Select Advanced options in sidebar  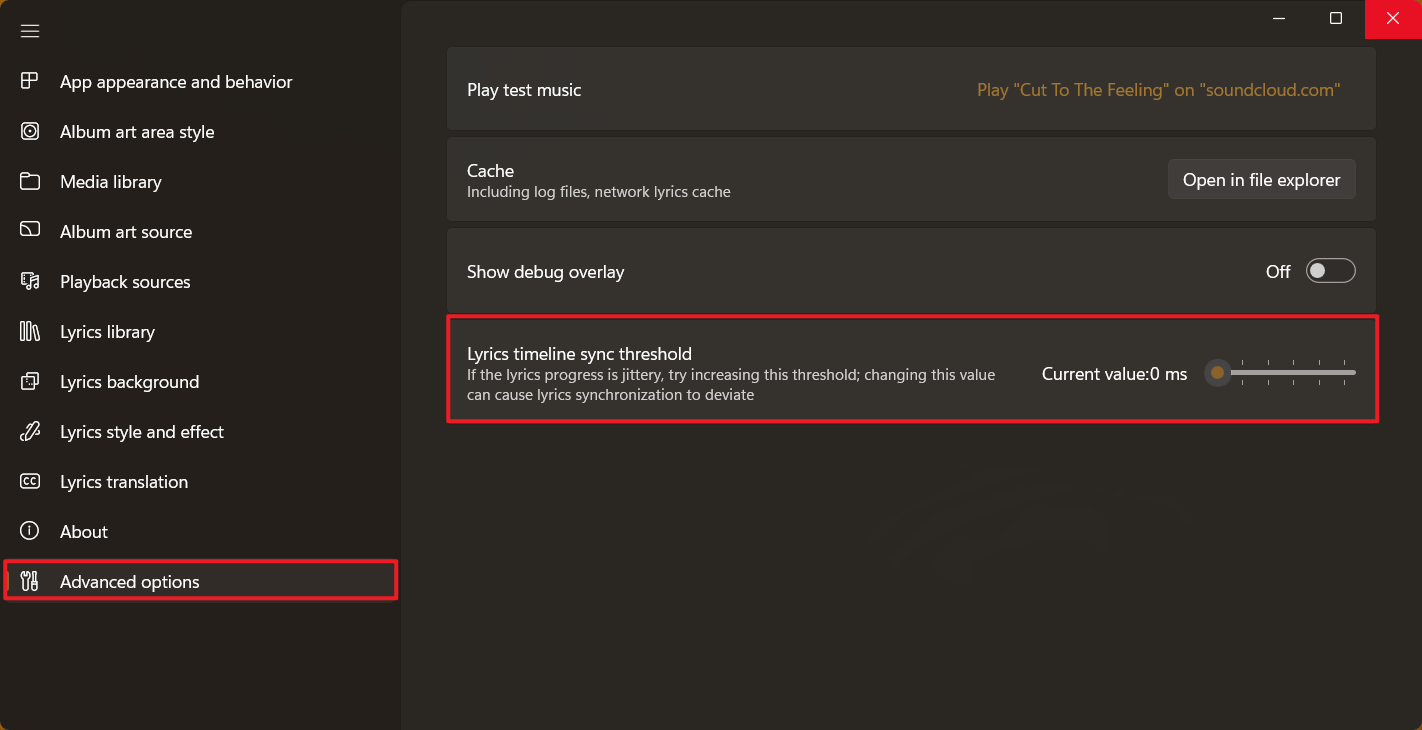coord(130,582)
